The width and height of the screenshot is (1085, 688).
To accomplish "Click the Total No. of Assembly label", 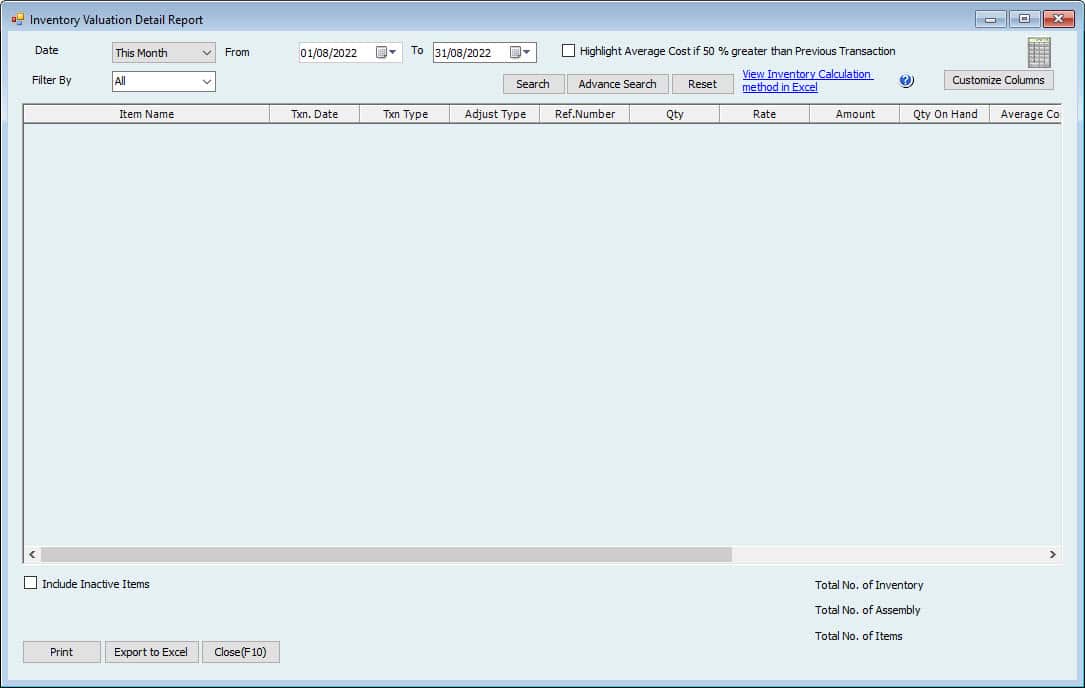I will click(868, 610).
